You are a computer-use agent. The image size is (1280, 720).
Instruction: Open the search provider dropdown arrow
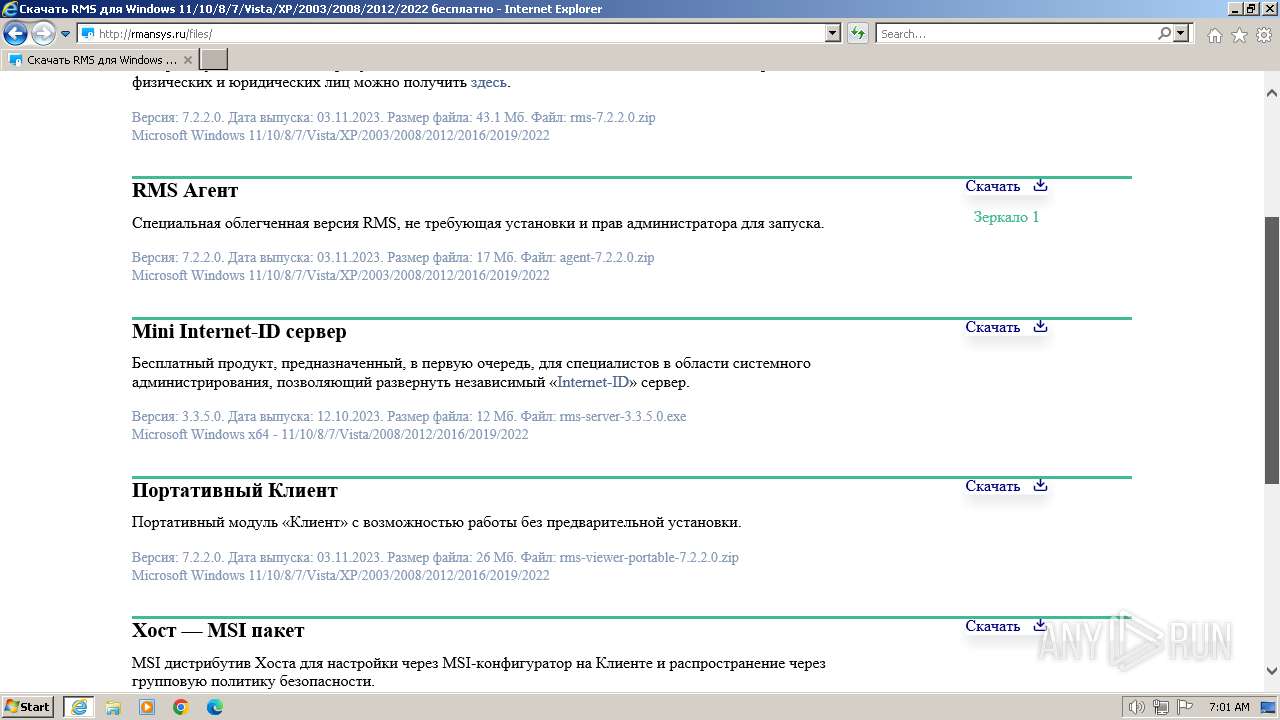1182,34
